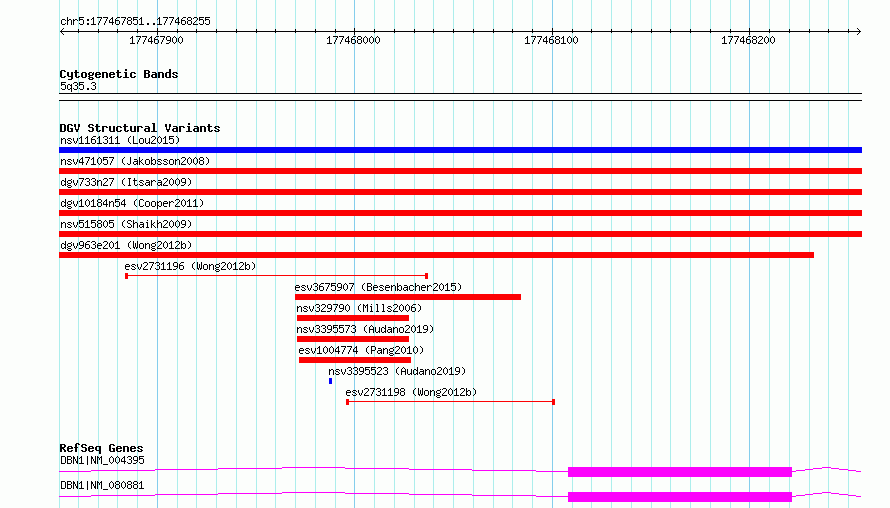Click the RefSeq Genes track title

tap(101, 448)
